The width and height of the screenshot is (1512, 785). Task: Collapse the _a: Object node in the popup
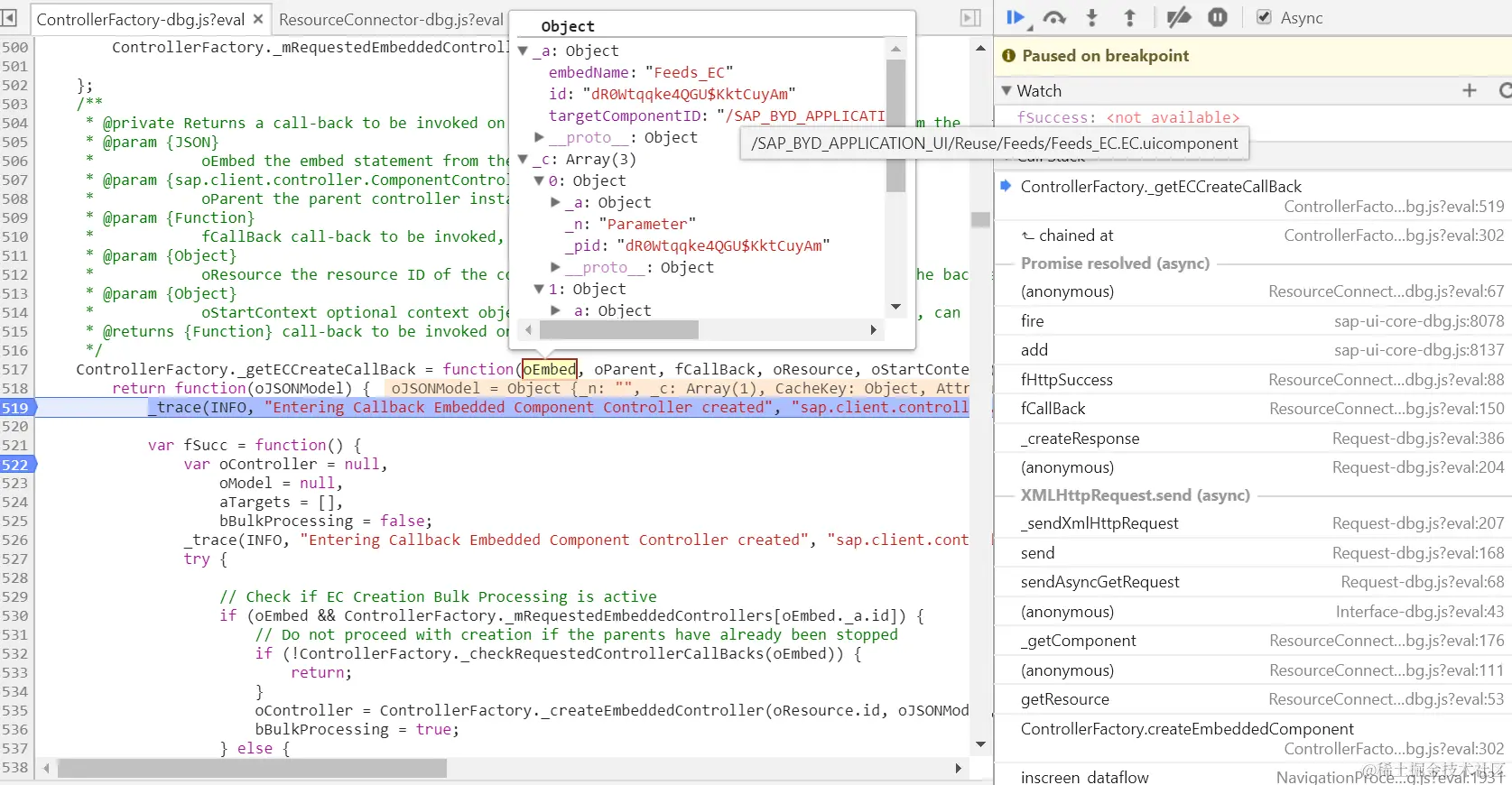(523, 51)
